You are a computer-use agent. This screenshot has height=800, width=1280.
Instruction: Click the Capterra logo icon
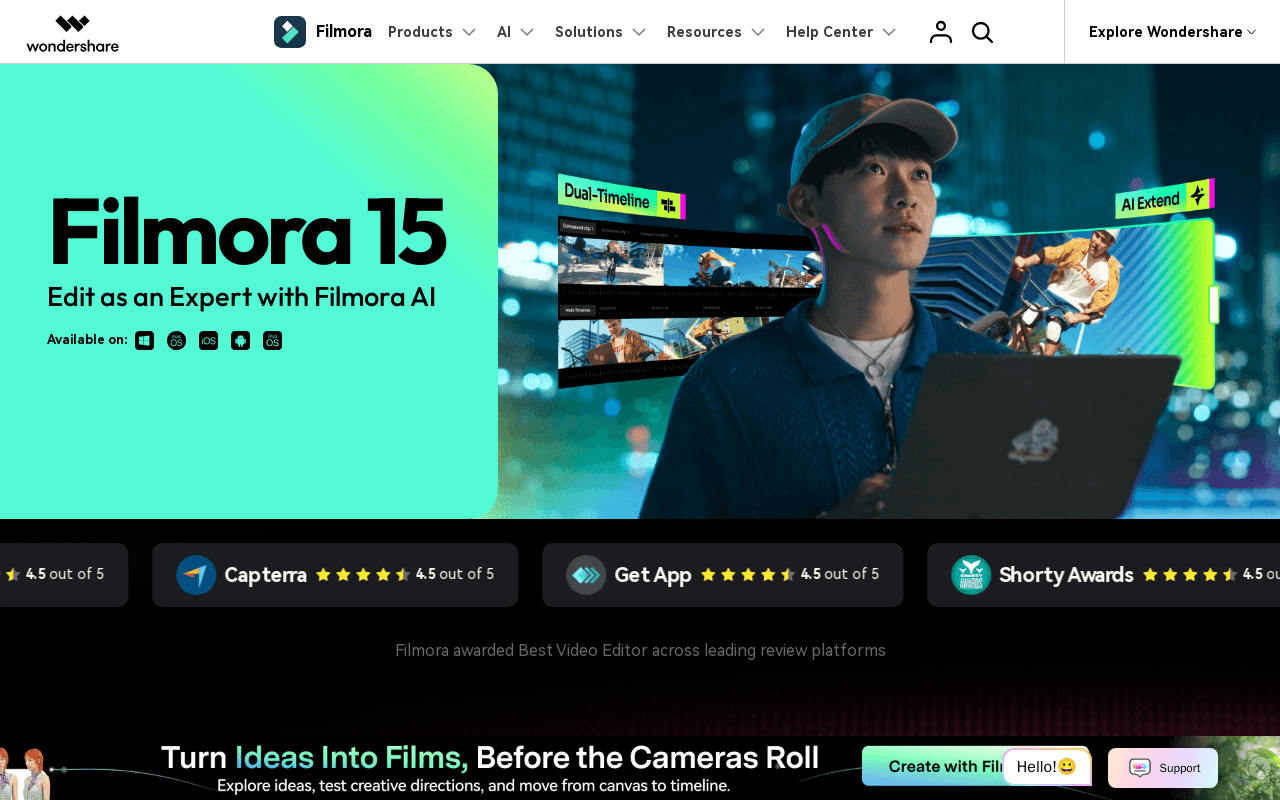click(x=196, y=575)
